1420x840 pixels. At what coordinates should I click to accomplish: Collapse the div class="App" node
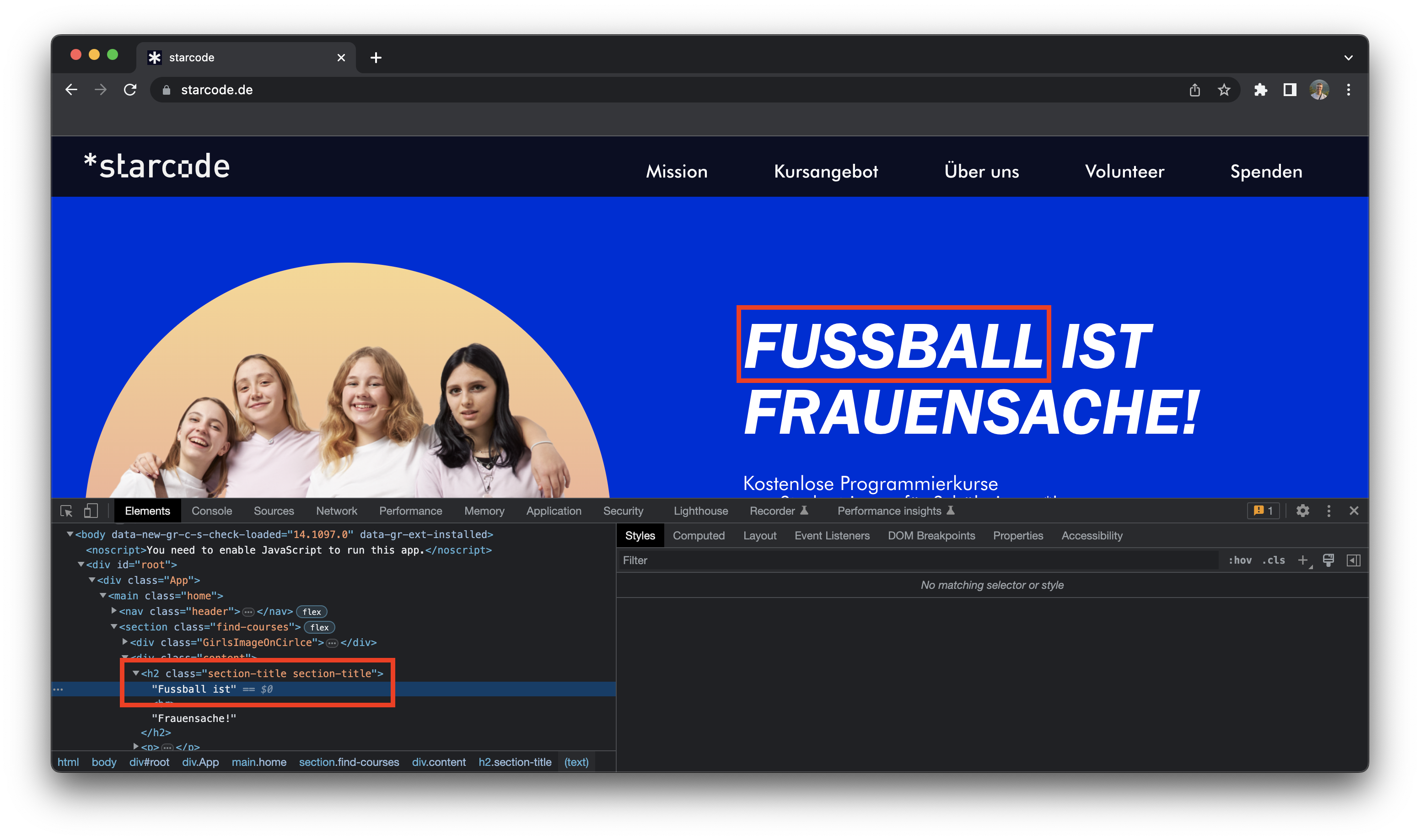click(91, 580)
